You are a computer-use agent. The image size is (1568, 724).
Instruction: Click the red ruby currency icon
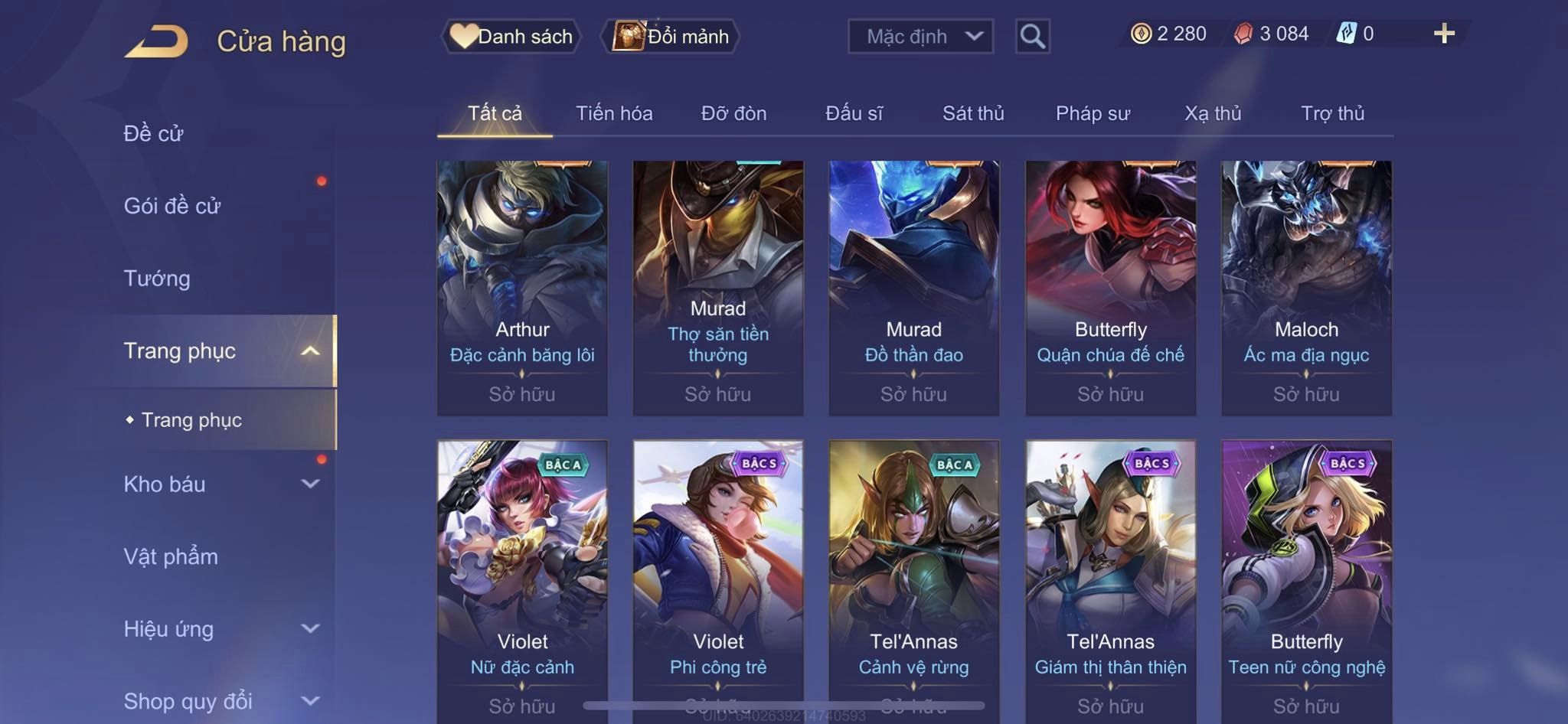pos(1243,34)
